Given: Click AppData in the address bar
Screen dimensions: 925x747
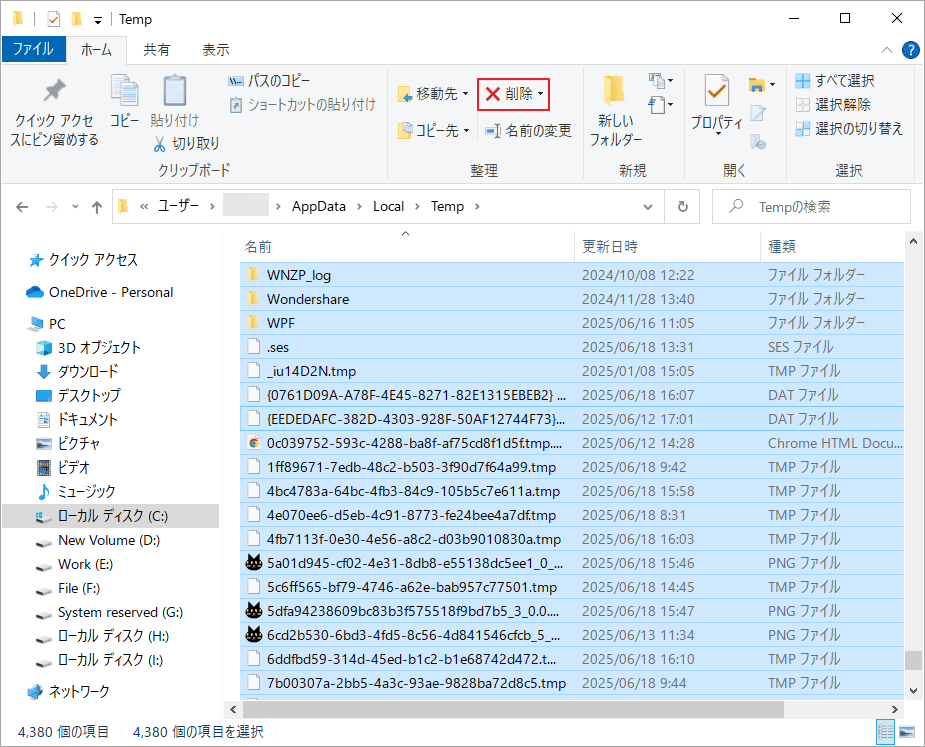Looking at the screenshot, I should 319,207.
